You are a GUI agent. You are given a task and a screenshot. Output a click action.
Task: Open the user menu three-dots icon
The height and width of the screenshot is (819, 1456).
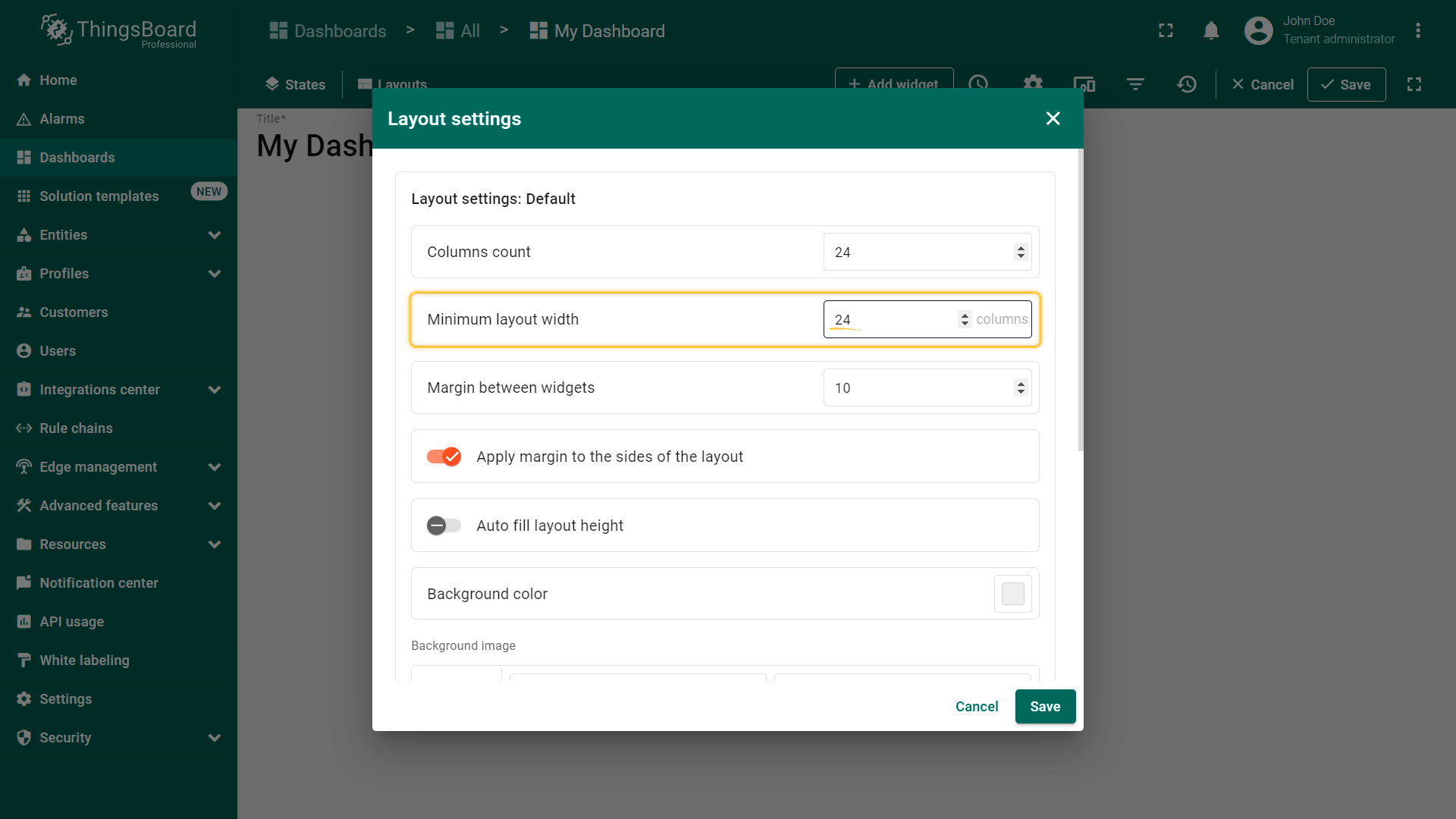[x=1418, y=31]
